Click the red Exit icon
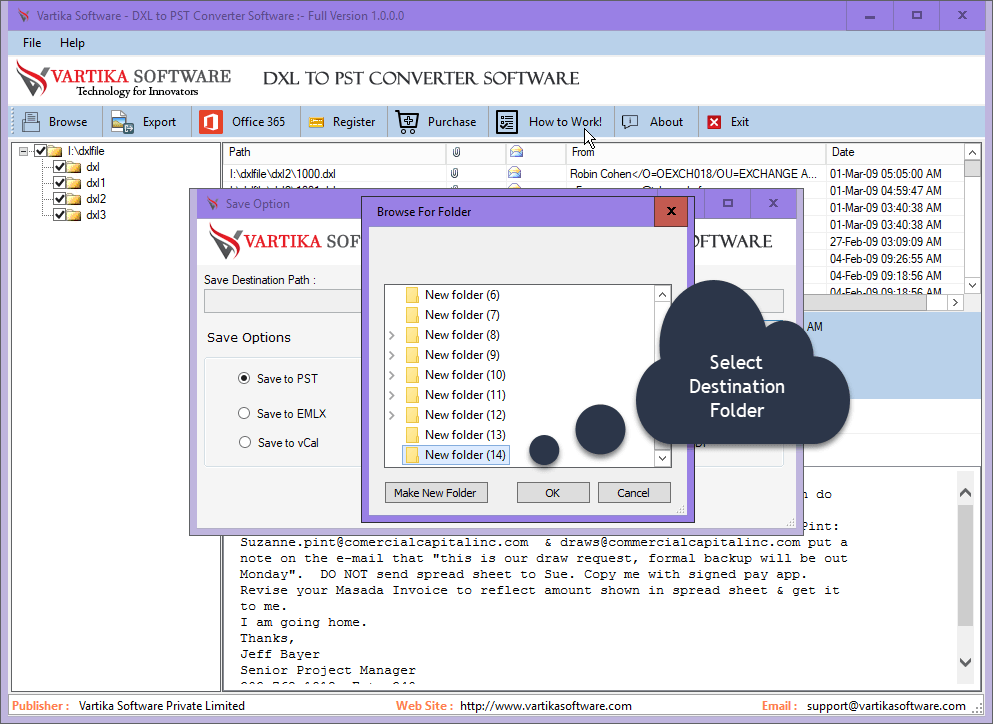The image size is (993, 724). point(714,122)
